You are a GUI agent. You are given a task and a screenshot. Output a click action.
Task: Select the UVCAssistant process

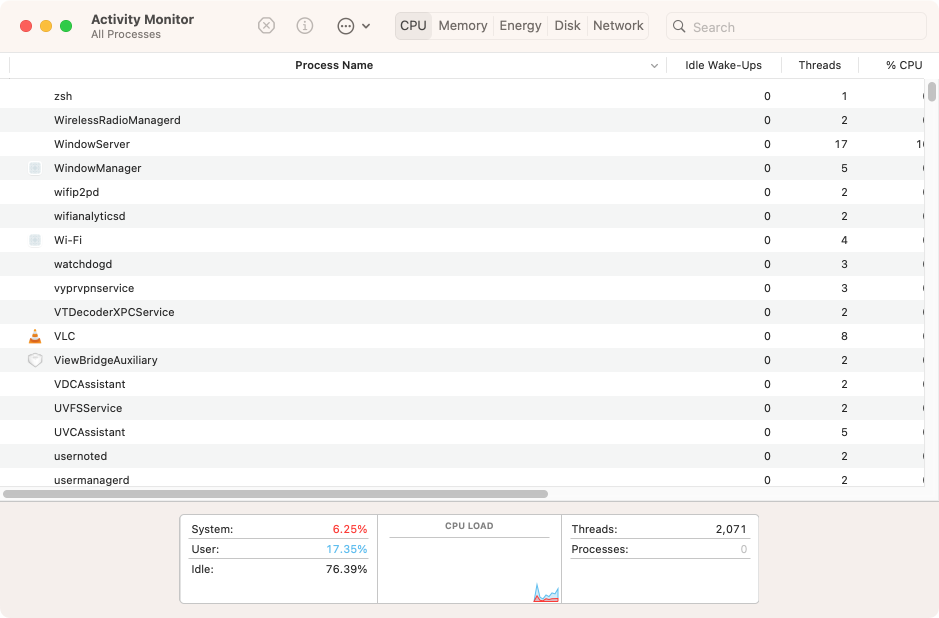89,432
